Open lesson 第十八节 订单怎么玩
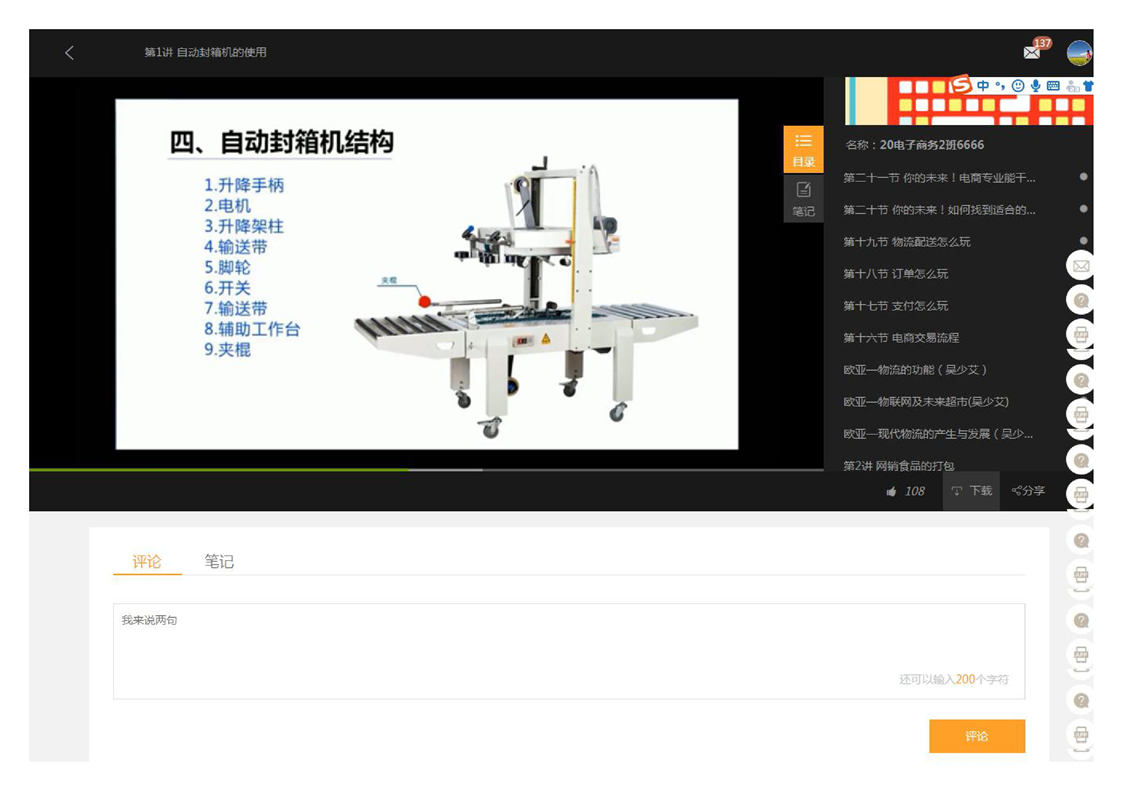The width and height of the screenshot is (1122, 793). tap(895, 274)
